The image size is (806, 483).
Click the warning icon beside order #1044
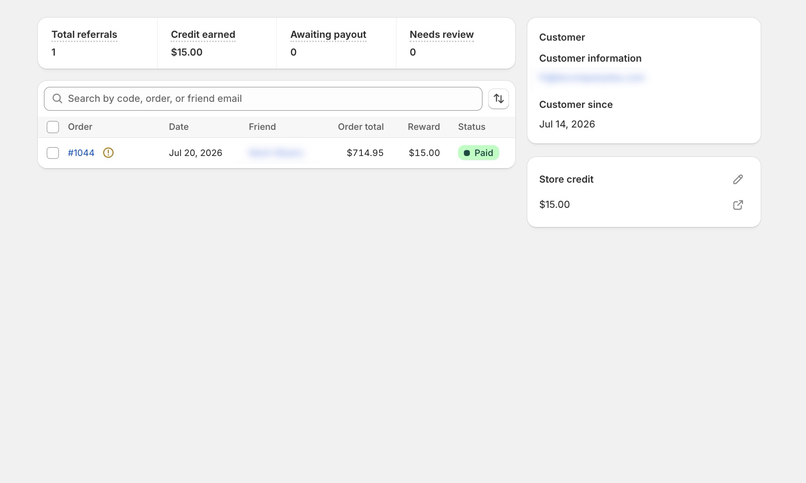coord(108,153)
